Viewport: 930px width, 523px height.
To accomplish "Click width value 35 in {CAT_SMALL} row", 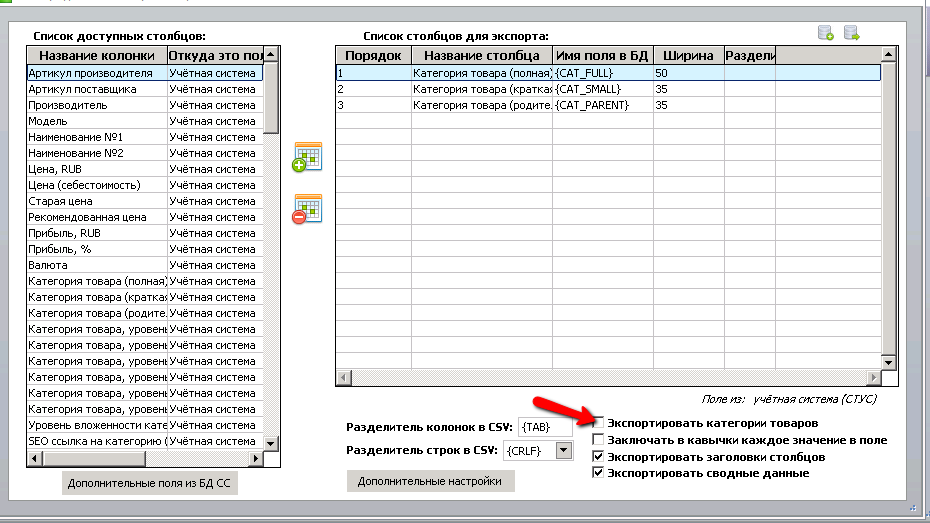I will click(x=688, y=89).
